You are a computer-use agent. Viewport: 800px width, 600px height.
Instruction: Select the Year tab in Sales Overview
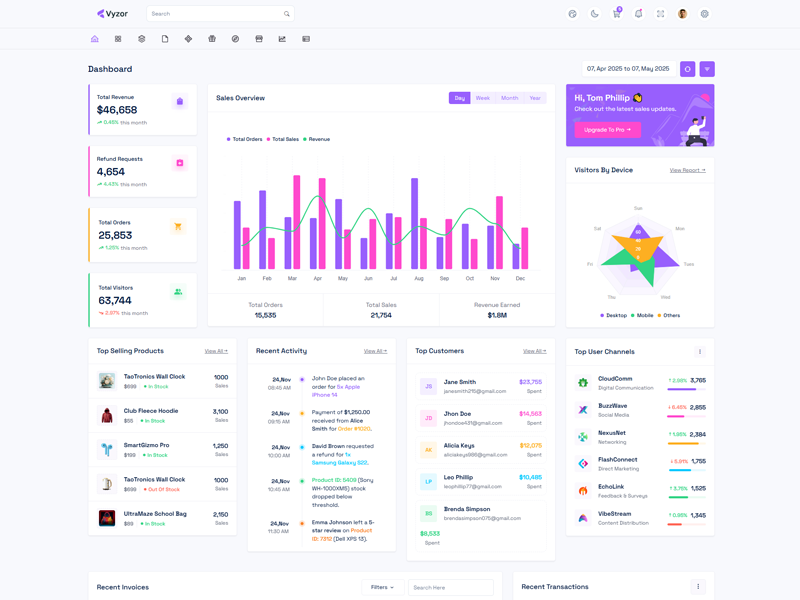pyautogui.click(x=535, y=98)
